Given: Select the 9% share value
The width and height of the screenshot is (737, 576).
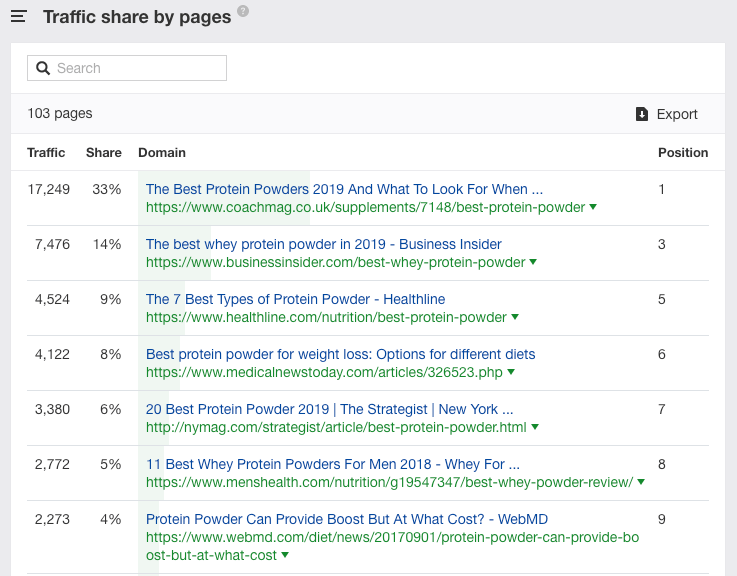Looking at the screenshot, I should 110,299.
